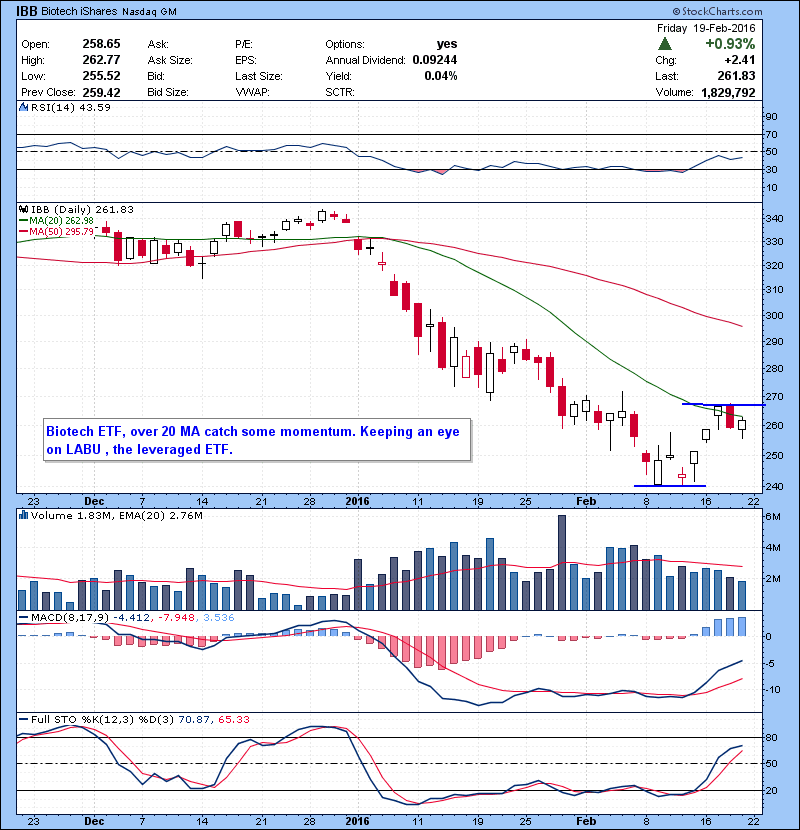Screen dimensions: 800x830
Task: Click the green up-arrow change icon
Action: 664,43
